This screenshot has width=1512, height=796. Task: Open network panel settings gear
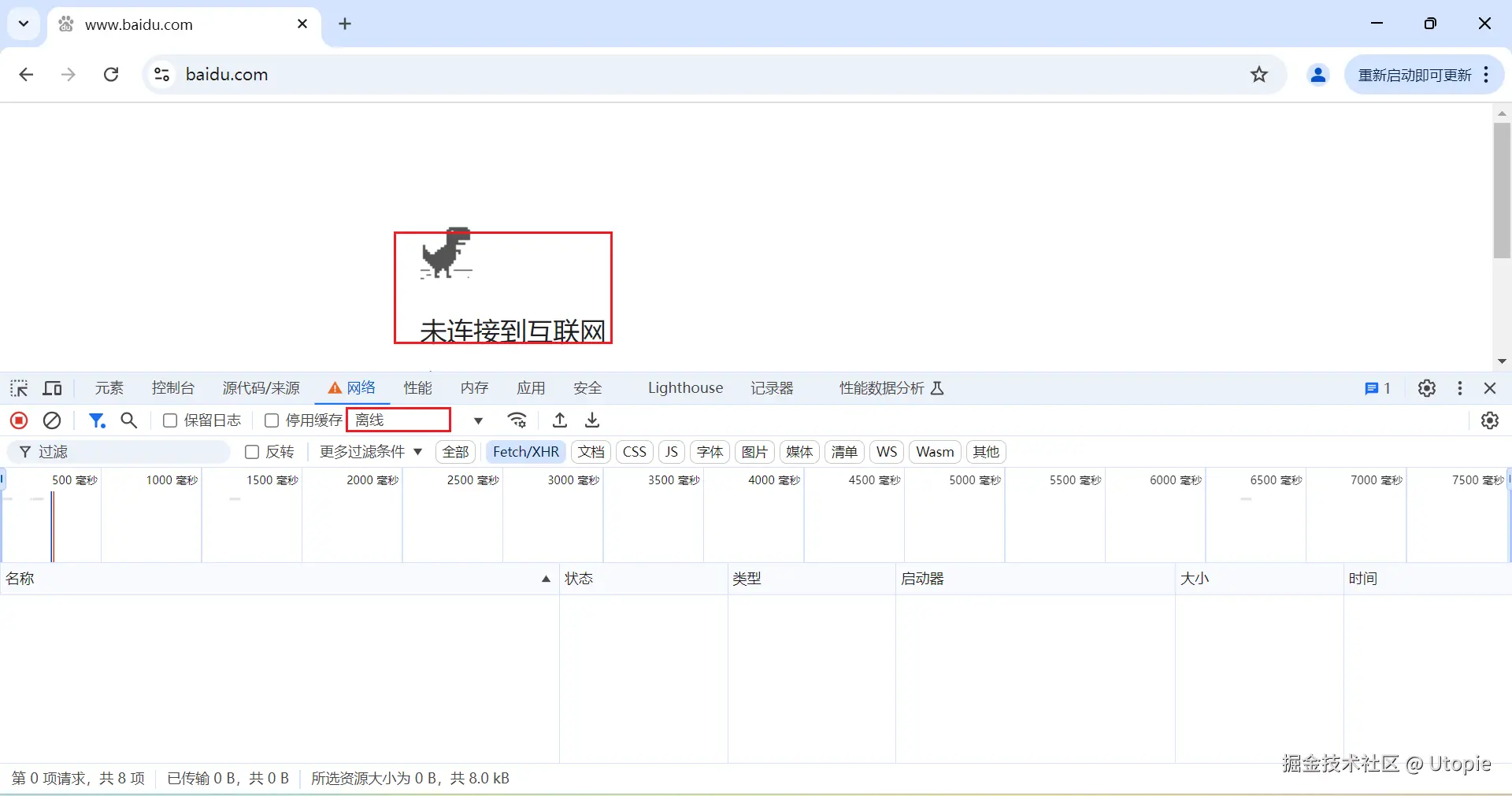point(1490,420)
